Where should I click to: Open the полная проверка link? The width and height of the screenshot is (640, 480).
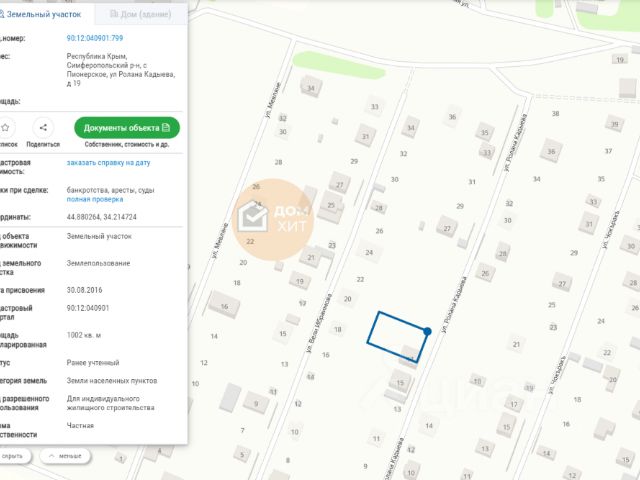(95, 200)
